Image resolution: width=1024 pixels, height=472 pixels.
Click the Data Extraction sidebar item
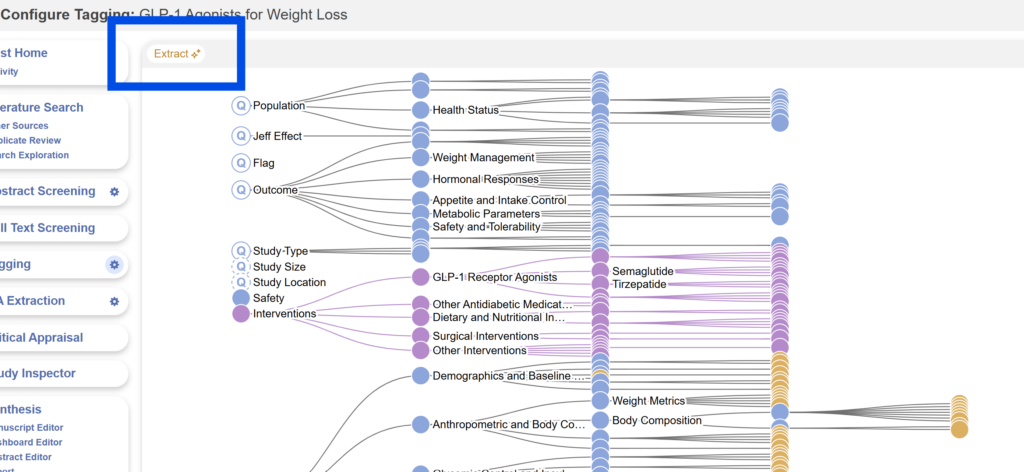[33, 301]
